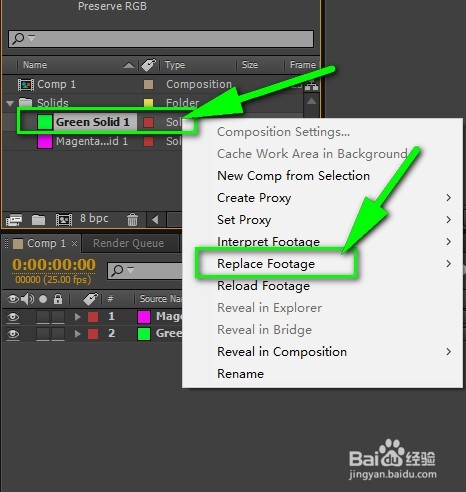Click the Video eye column header icon
Image resolution: width=466 pixels, height=492 pixels.
point(13,299)
